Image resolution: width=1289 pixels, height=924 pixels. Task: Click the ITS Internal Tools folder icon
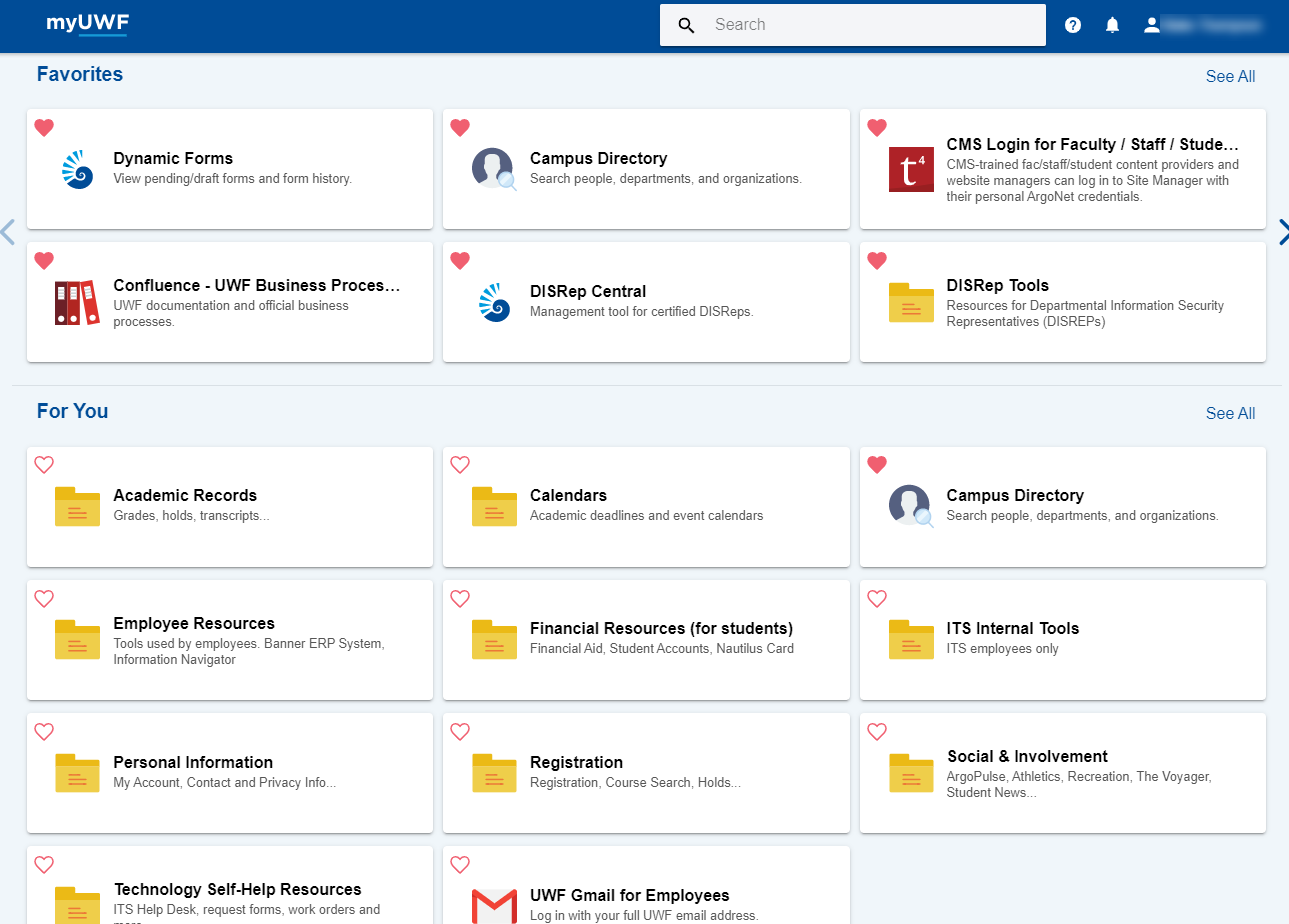(911, 640)
